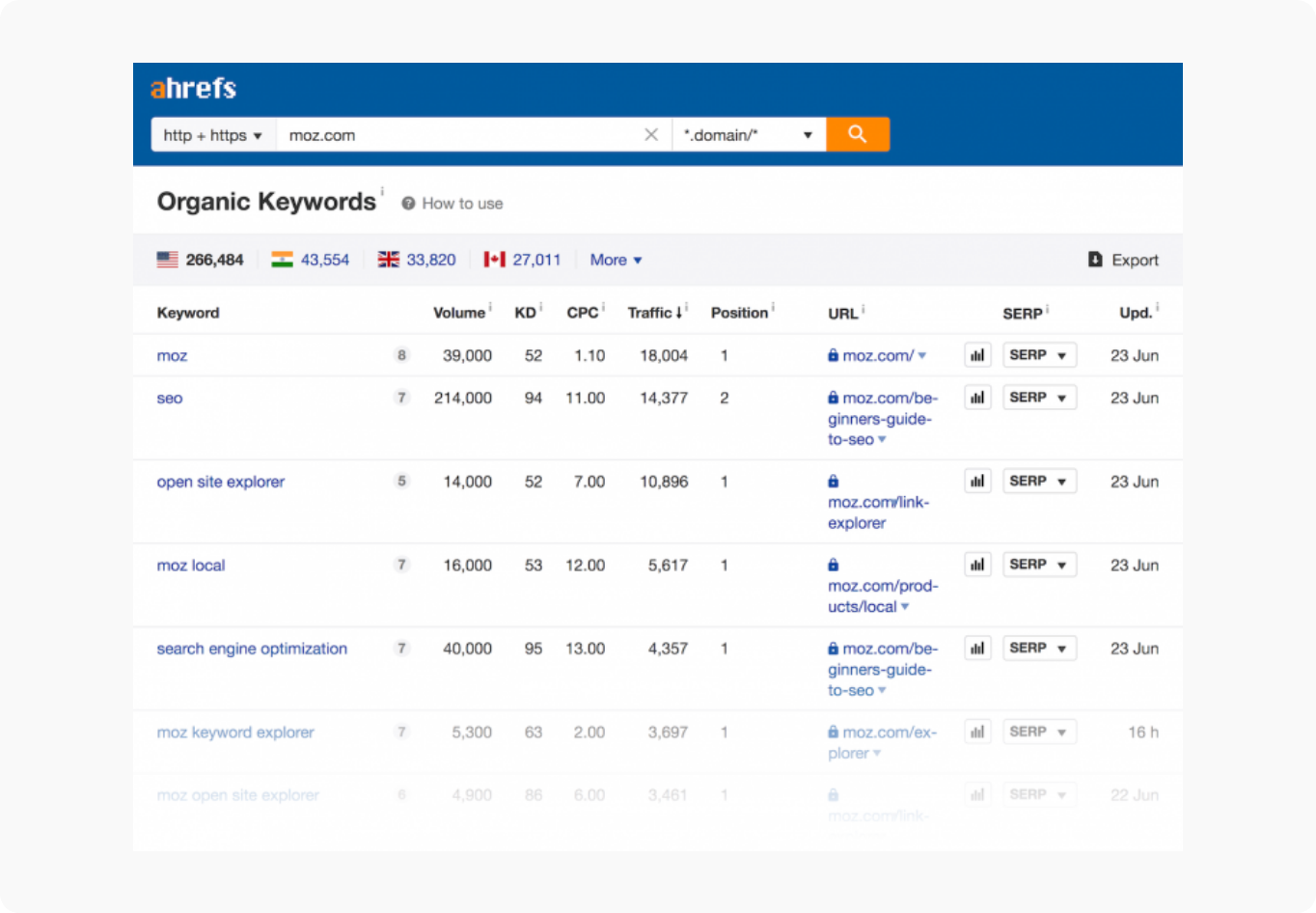Expand SERP dropdown in moz keyword explorer row
This screenshot has height=913, width=1316.
[x=1039, y=732]
